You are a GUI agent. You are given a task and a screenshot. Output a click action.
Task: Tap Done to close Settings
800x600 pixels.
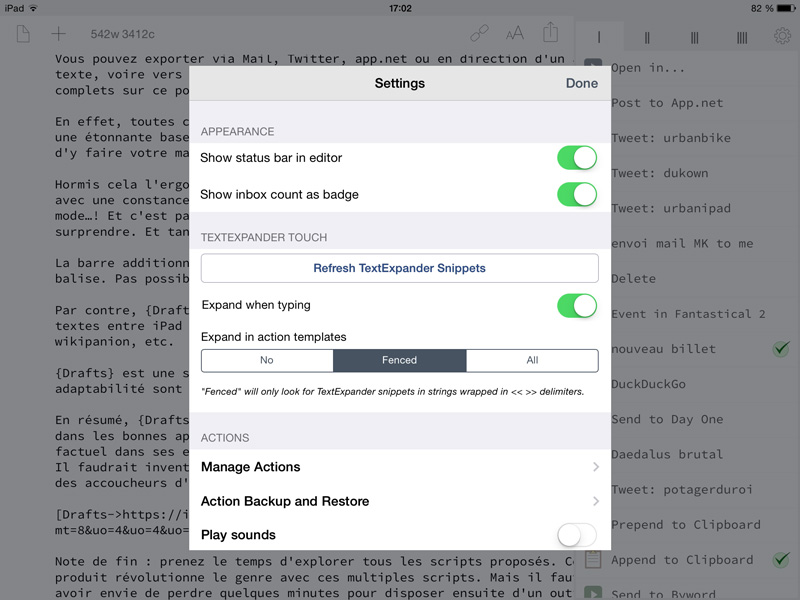pos(582,83)
